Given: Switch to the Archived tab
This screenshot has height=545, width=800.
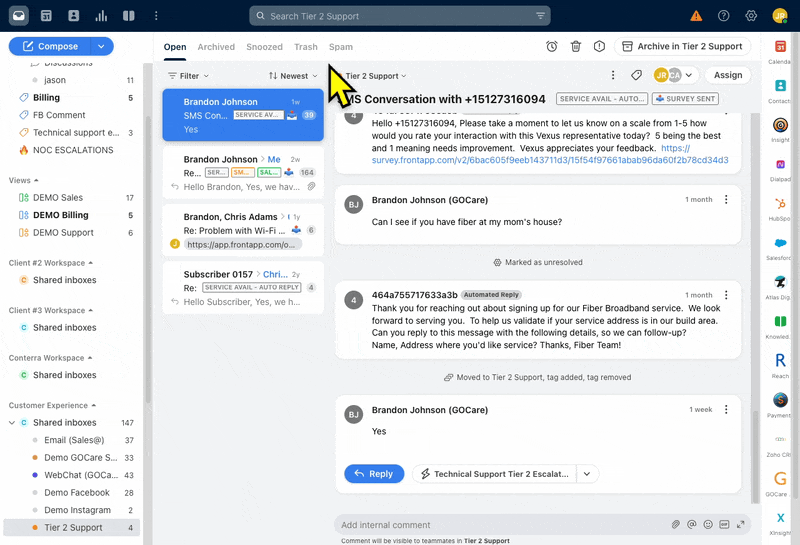Looking at the screenshot, I should click(x=216, y=47).
